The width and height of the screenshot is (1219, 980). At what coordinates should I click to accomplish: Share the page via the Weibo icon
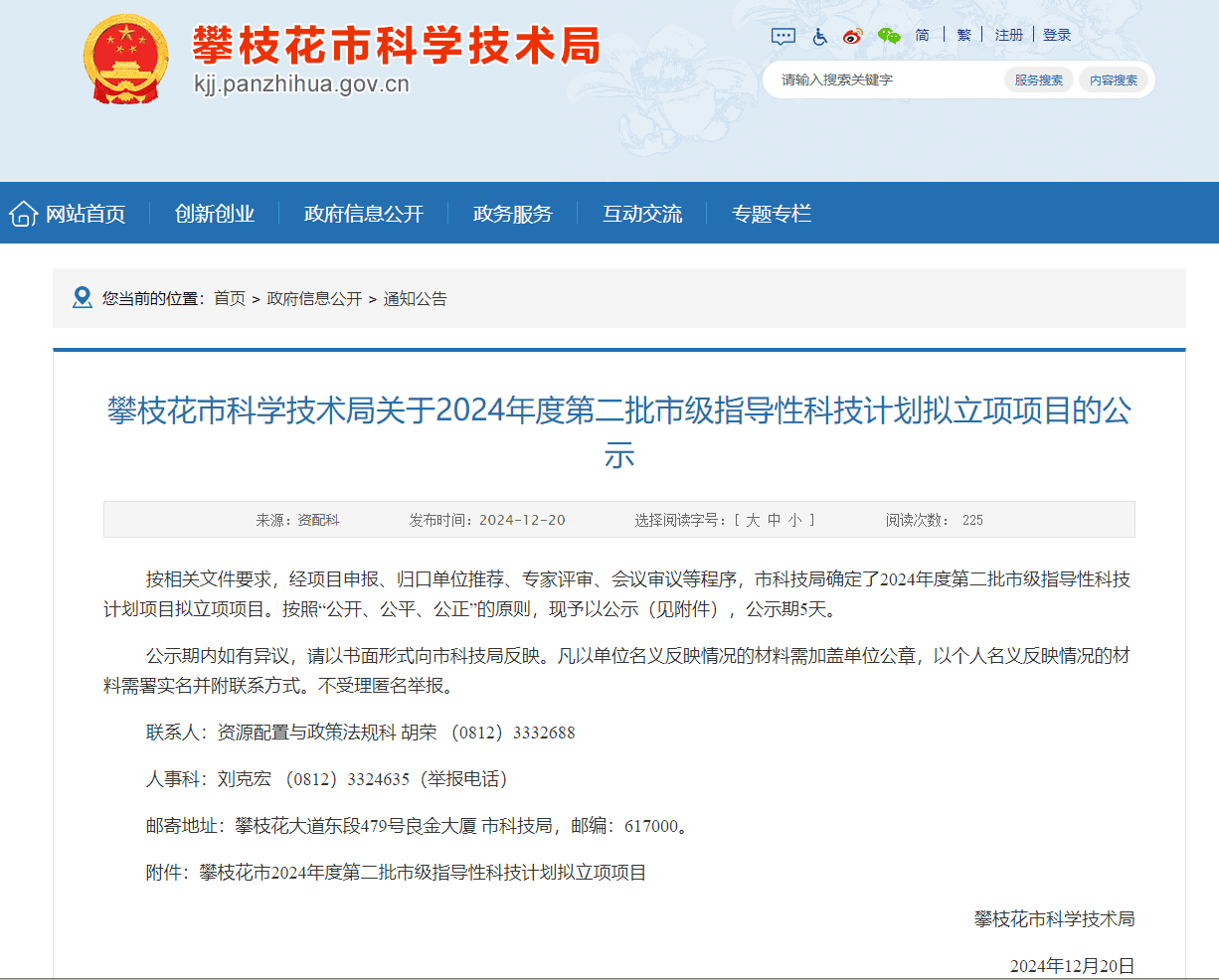point(852,36)
